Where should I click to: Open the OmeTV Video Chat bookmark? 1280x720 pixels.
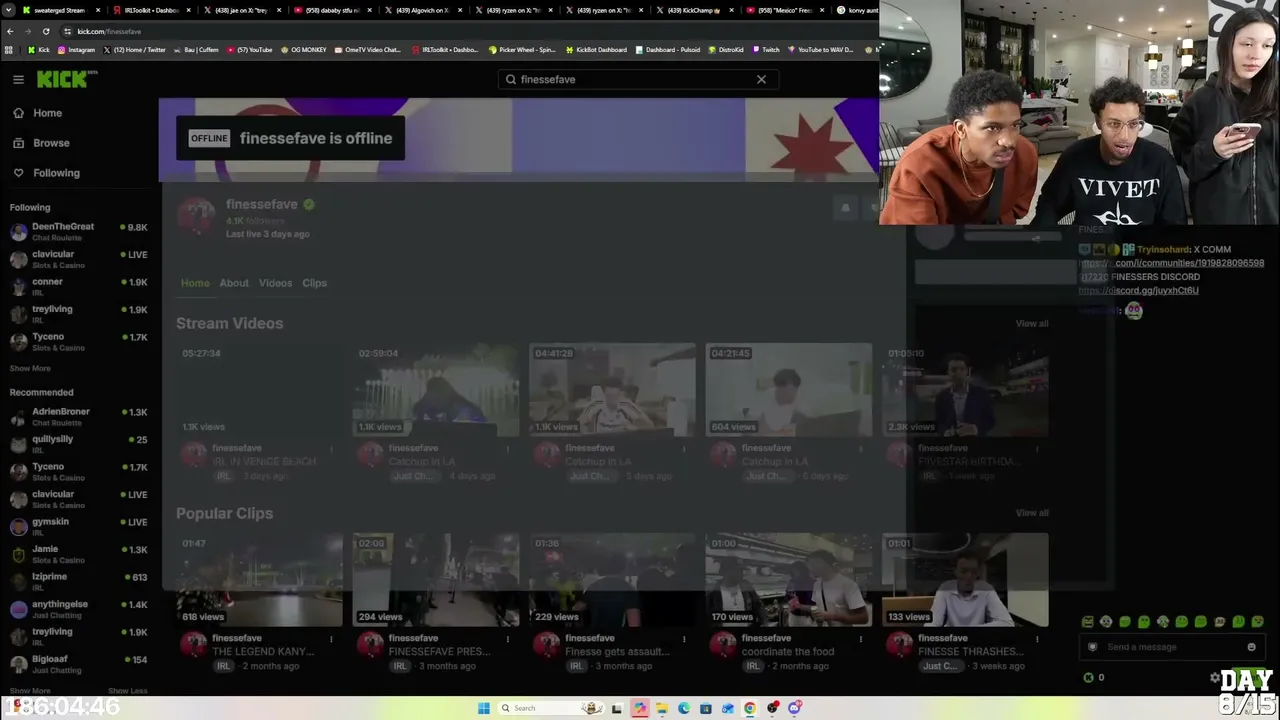point(367,49)
